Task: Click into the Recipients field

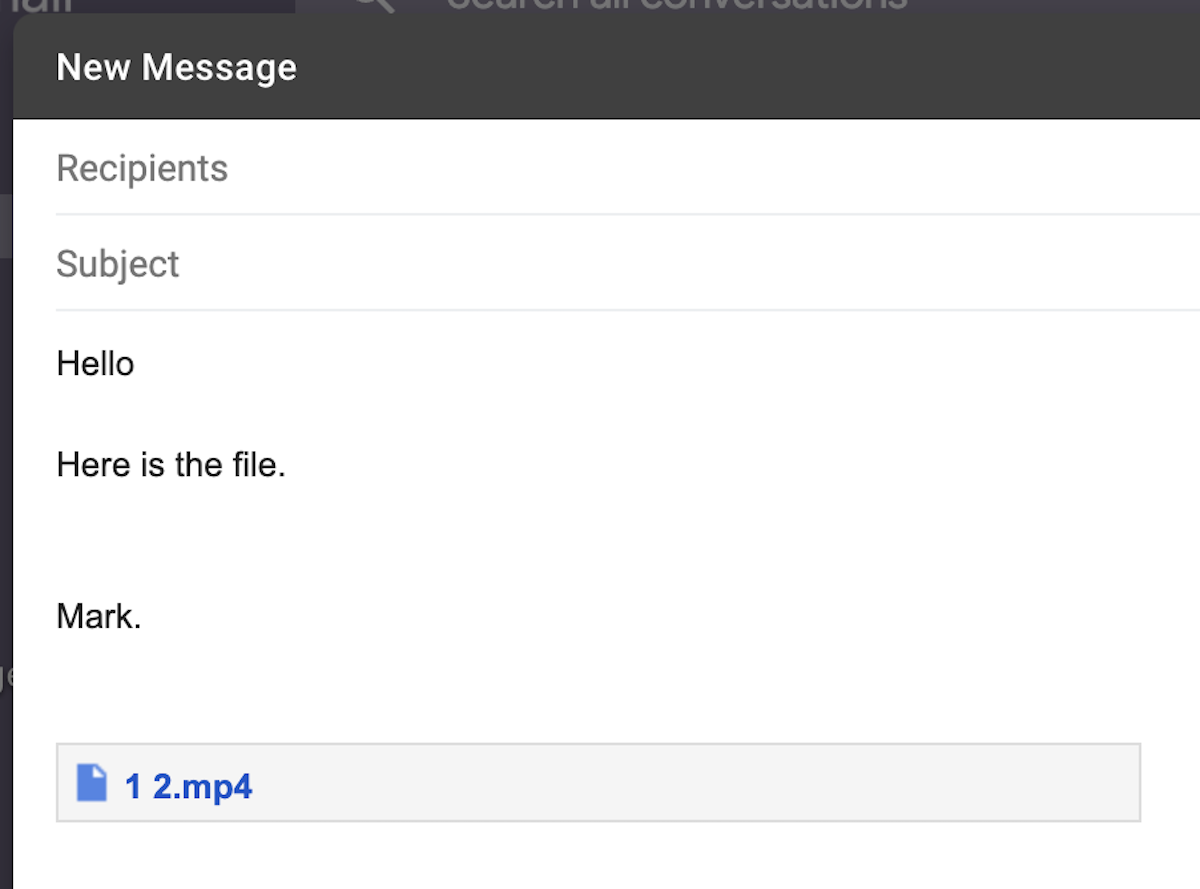Action: (x=600, y=168)
